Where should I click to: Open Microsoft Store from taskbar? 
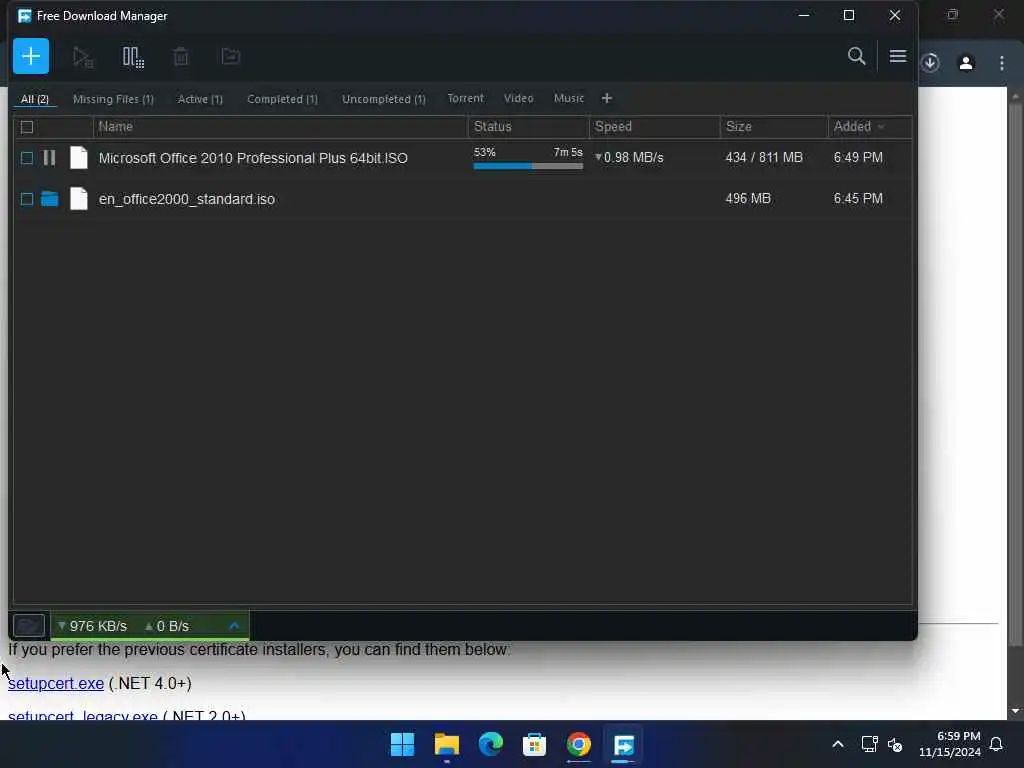click(x=534, y=744)
